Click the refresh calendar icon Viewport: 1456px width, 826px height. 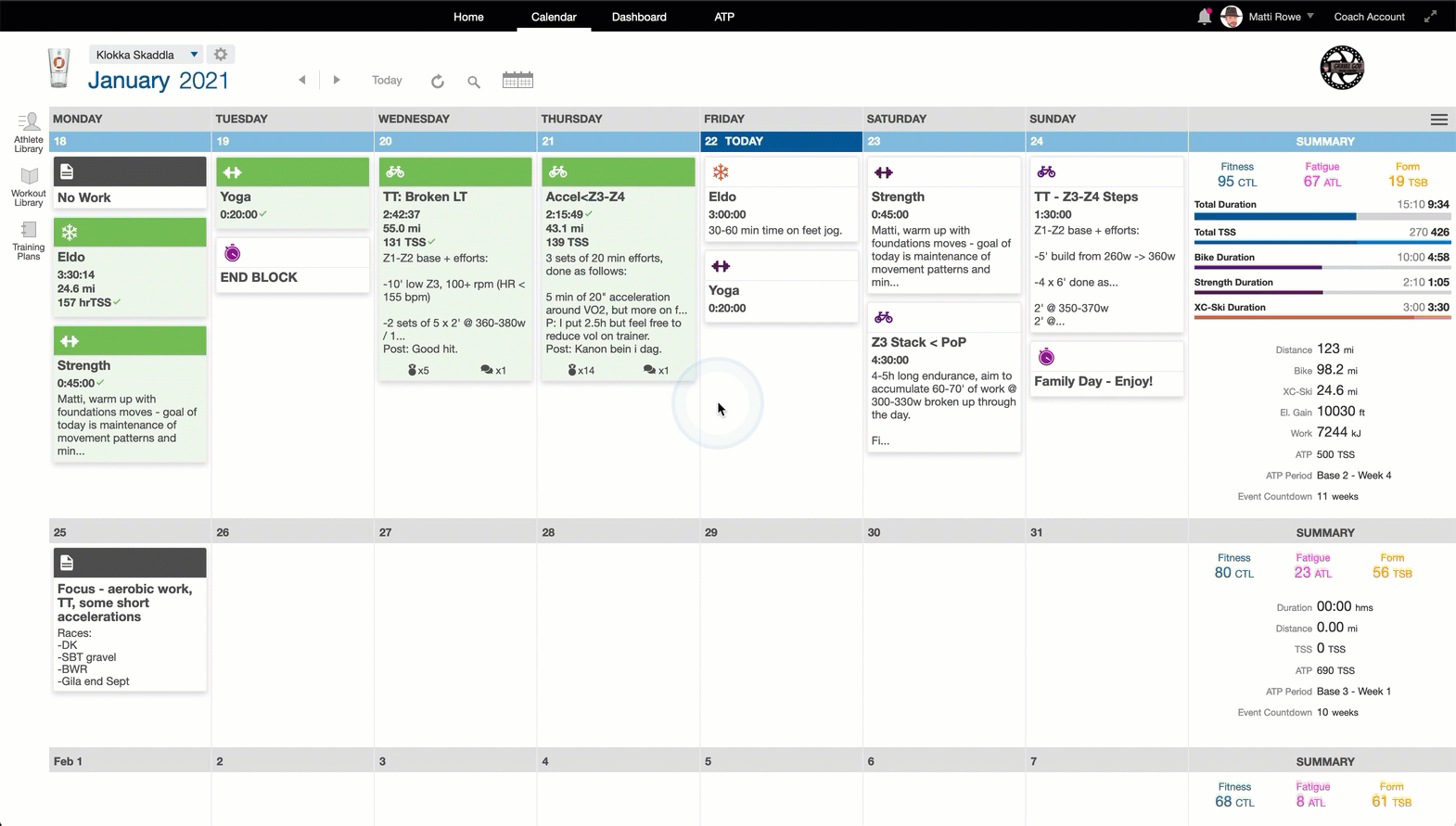(438, 82)
